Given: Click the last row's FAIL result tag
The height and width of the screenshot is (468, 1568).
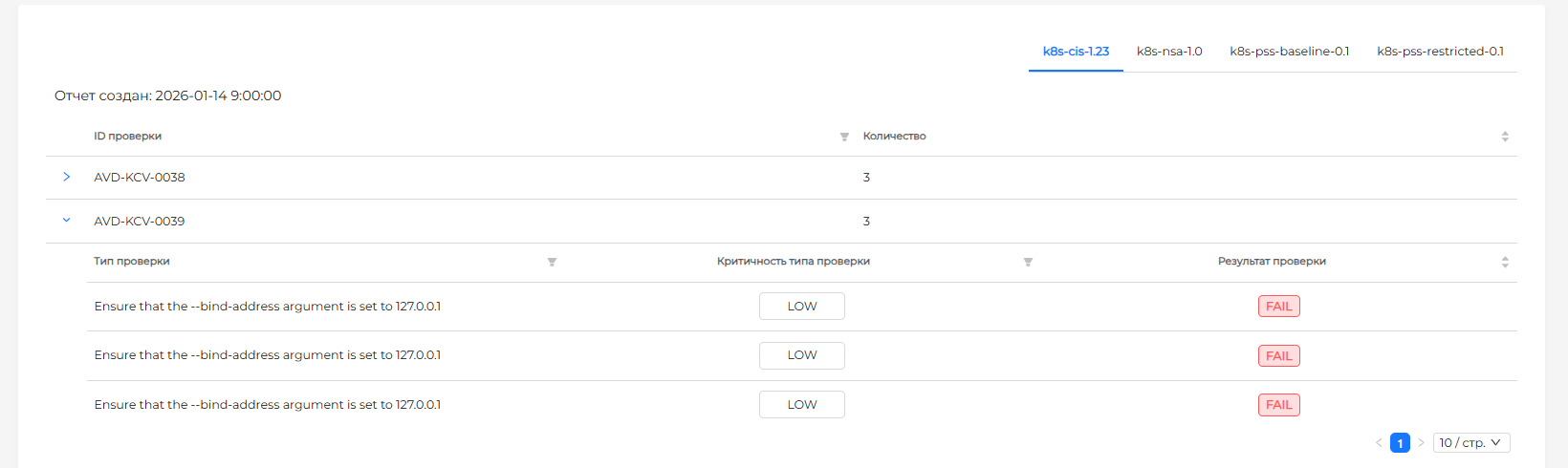Looking at the screenshot, I should 1278,405.
